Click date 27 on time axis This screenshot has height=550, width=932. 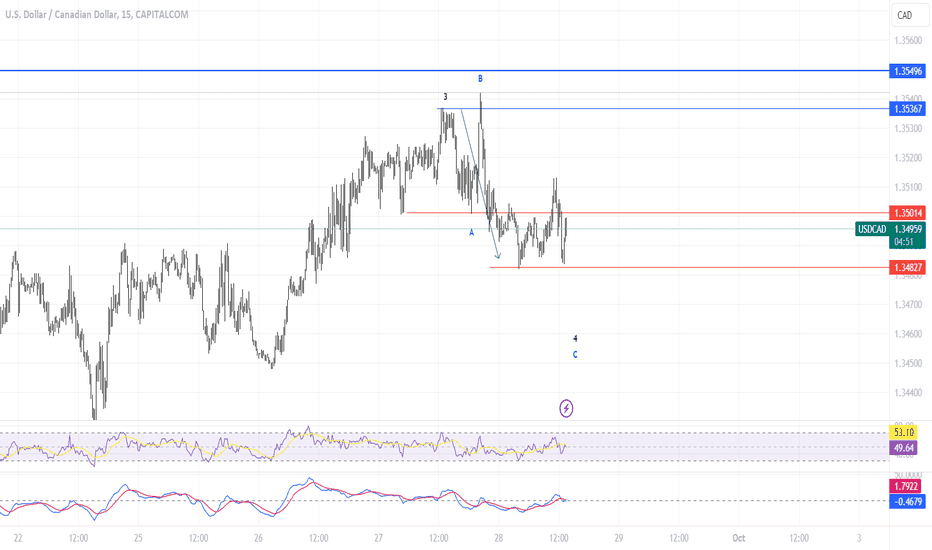pos(378,538)
